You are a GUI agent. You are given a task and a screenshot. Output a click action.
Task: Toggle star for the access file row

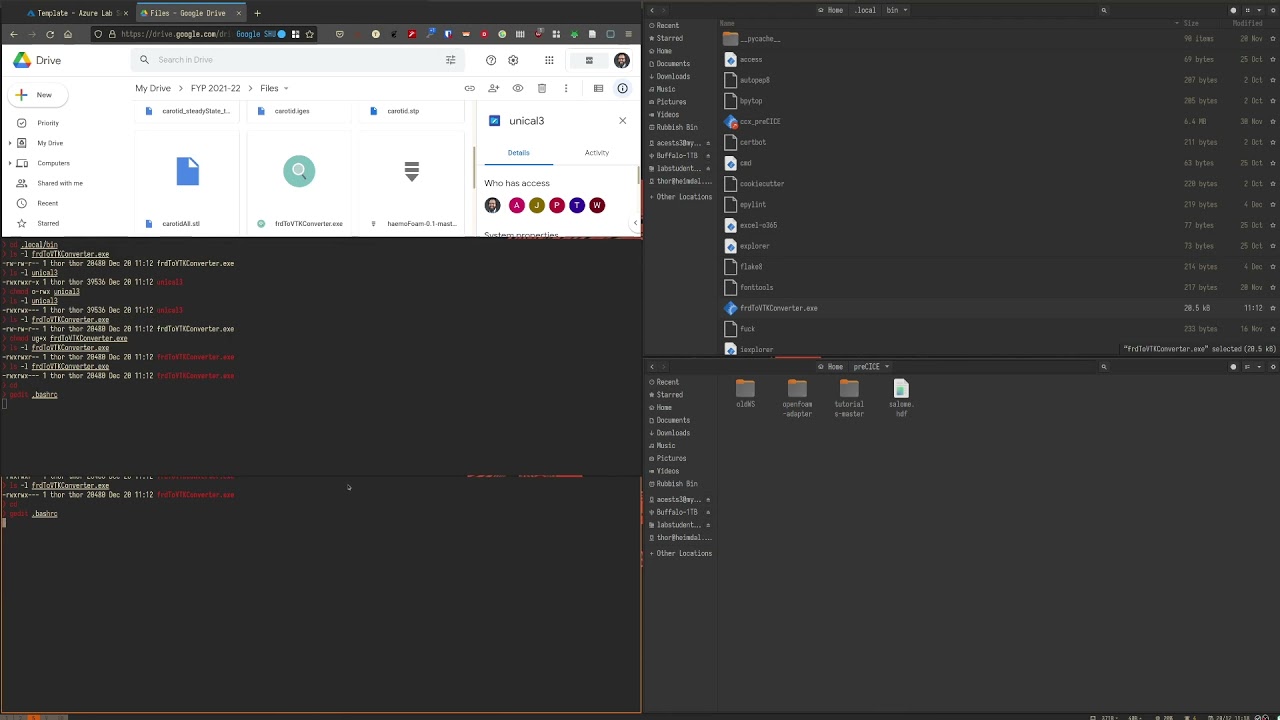(x=1273, y=59)
